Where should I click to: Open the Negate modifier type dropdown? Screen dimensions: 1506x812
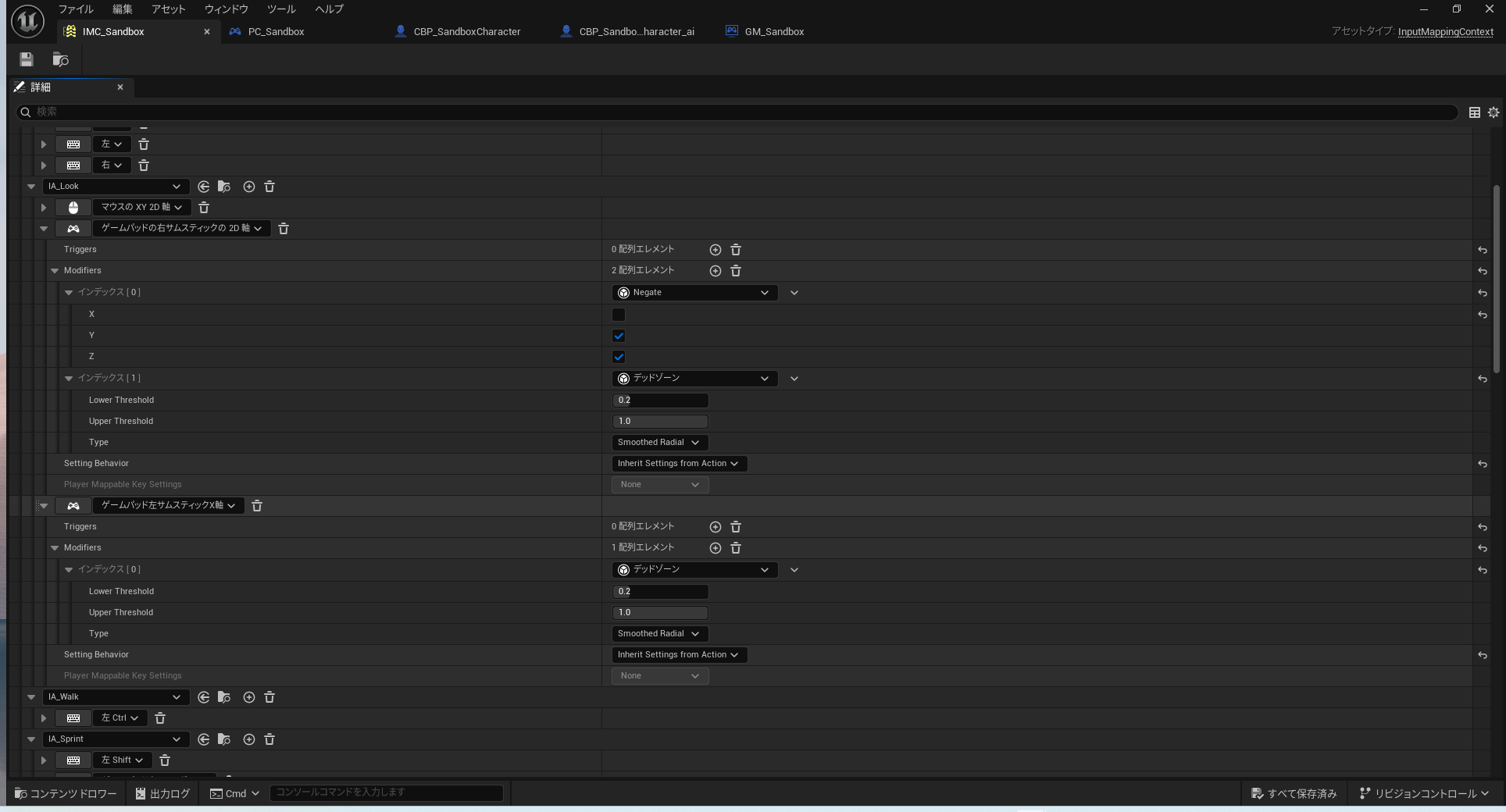click(694, 293)
